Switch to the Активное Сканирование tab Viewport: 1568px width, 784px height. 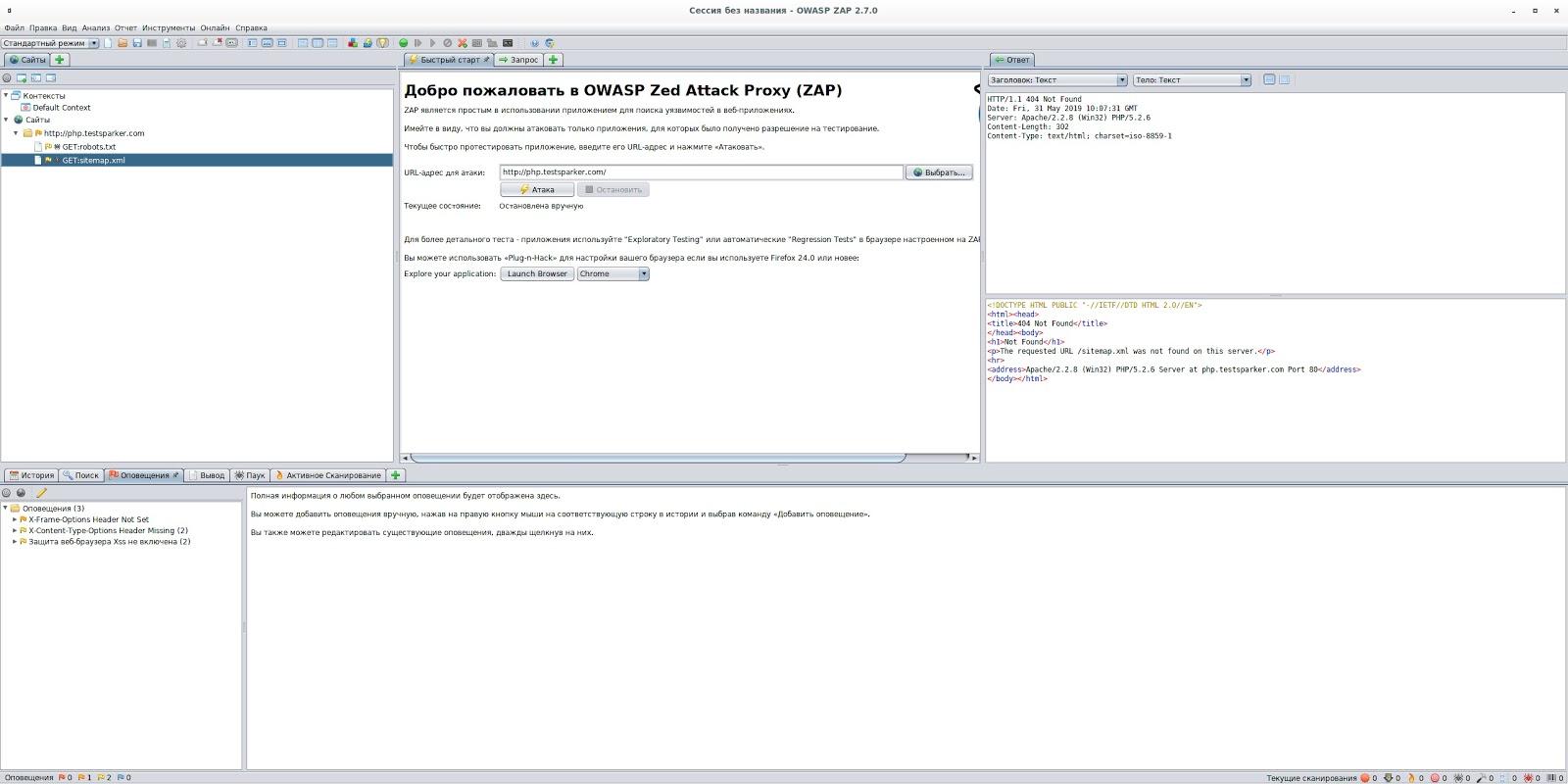point(327,475)
